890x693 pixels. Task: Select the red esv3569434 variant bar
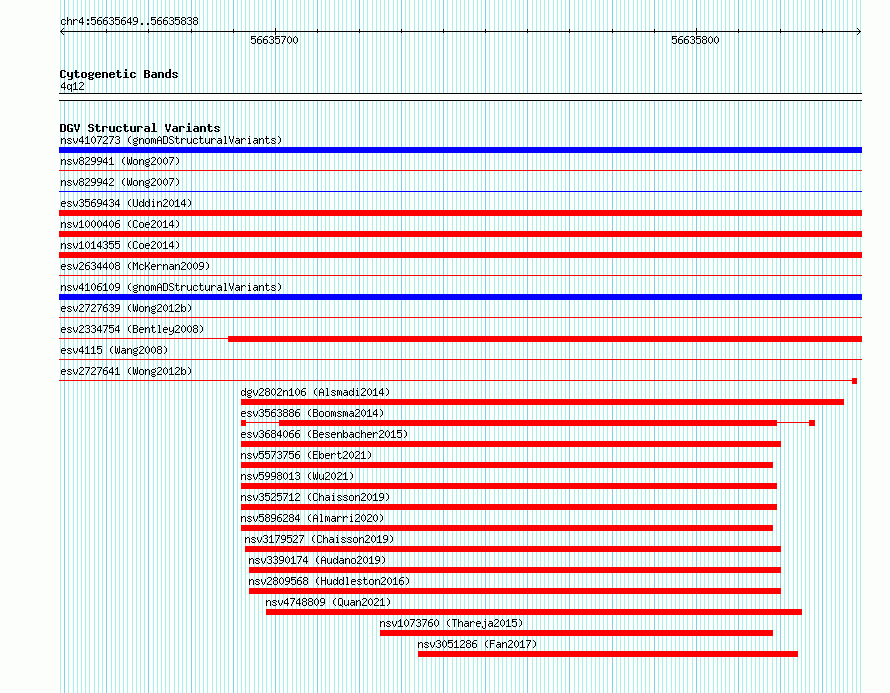(x=460, y=213)
